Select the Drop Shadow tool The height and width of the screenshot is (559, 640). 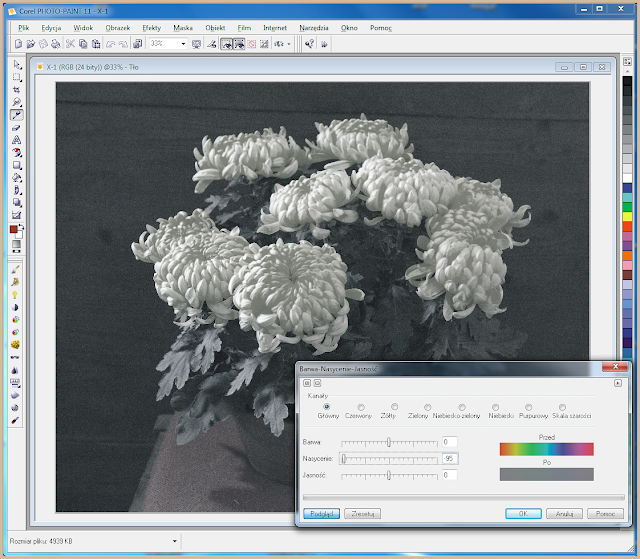click(x=17, y=203)
